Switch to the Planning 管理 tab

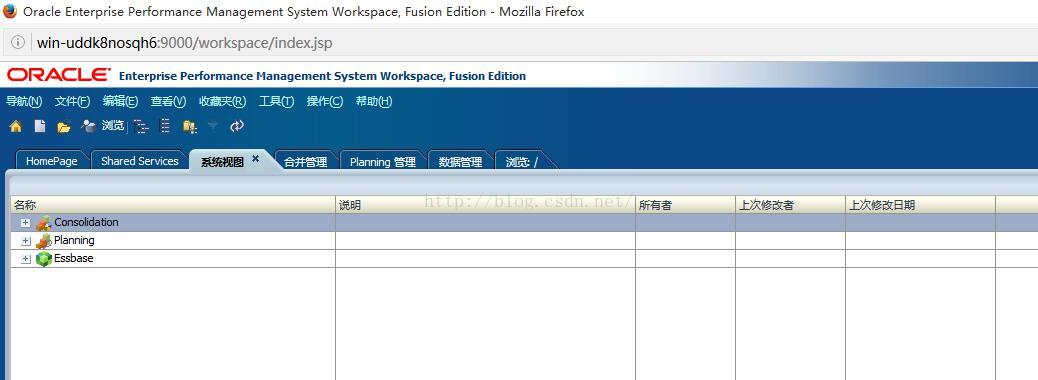coord(383,162)
